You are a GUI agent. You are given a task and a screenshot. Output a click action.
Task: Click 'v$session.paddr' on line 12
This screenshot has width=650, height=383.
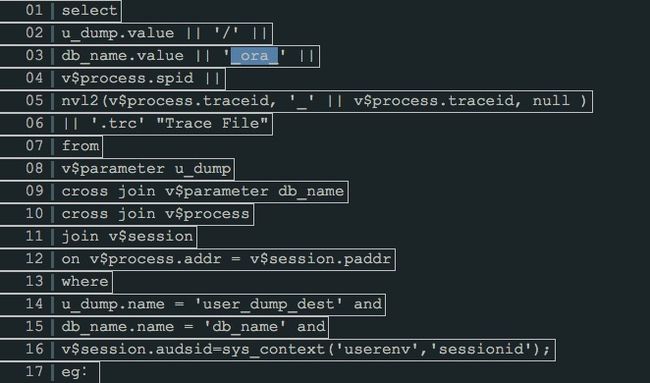320,259
